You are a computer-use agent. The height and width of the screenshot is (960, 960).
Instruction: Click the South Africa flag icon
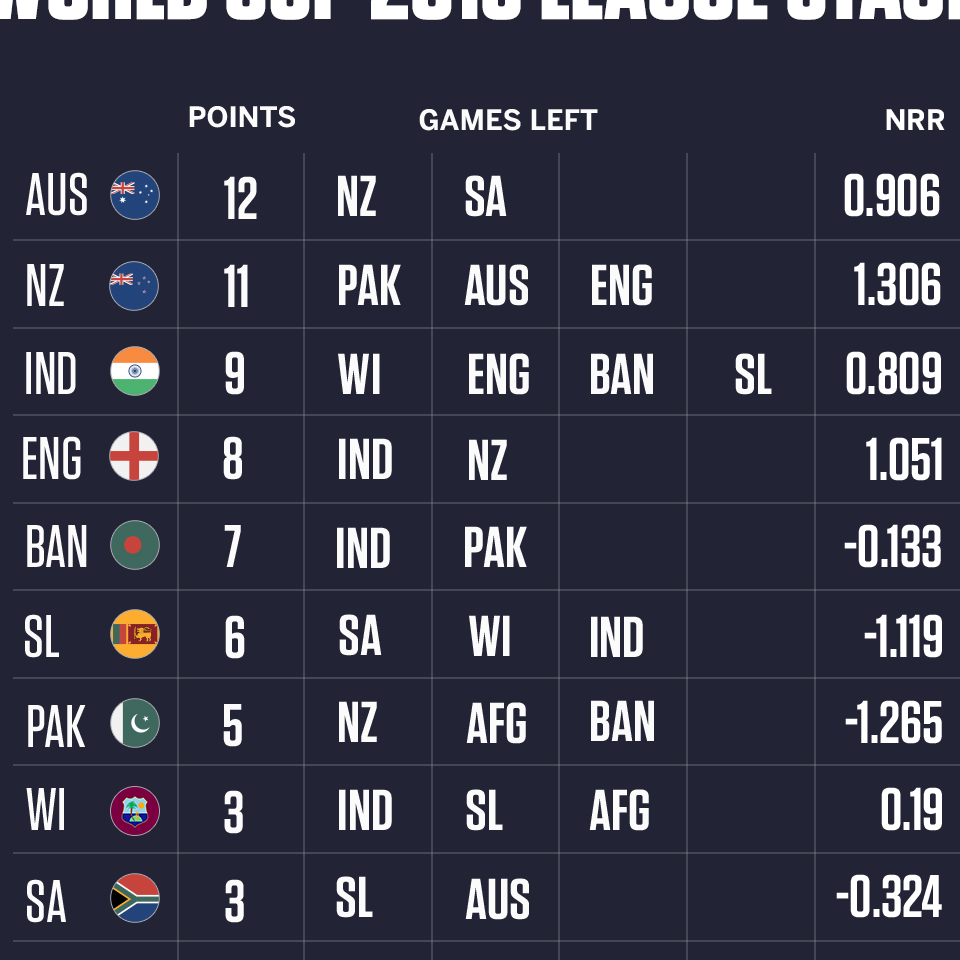(x=135, y=898)
